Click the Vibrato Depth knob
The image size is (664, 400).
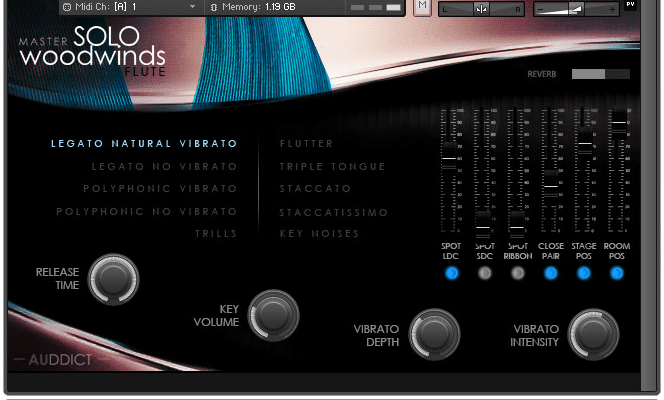coord(434,335)
